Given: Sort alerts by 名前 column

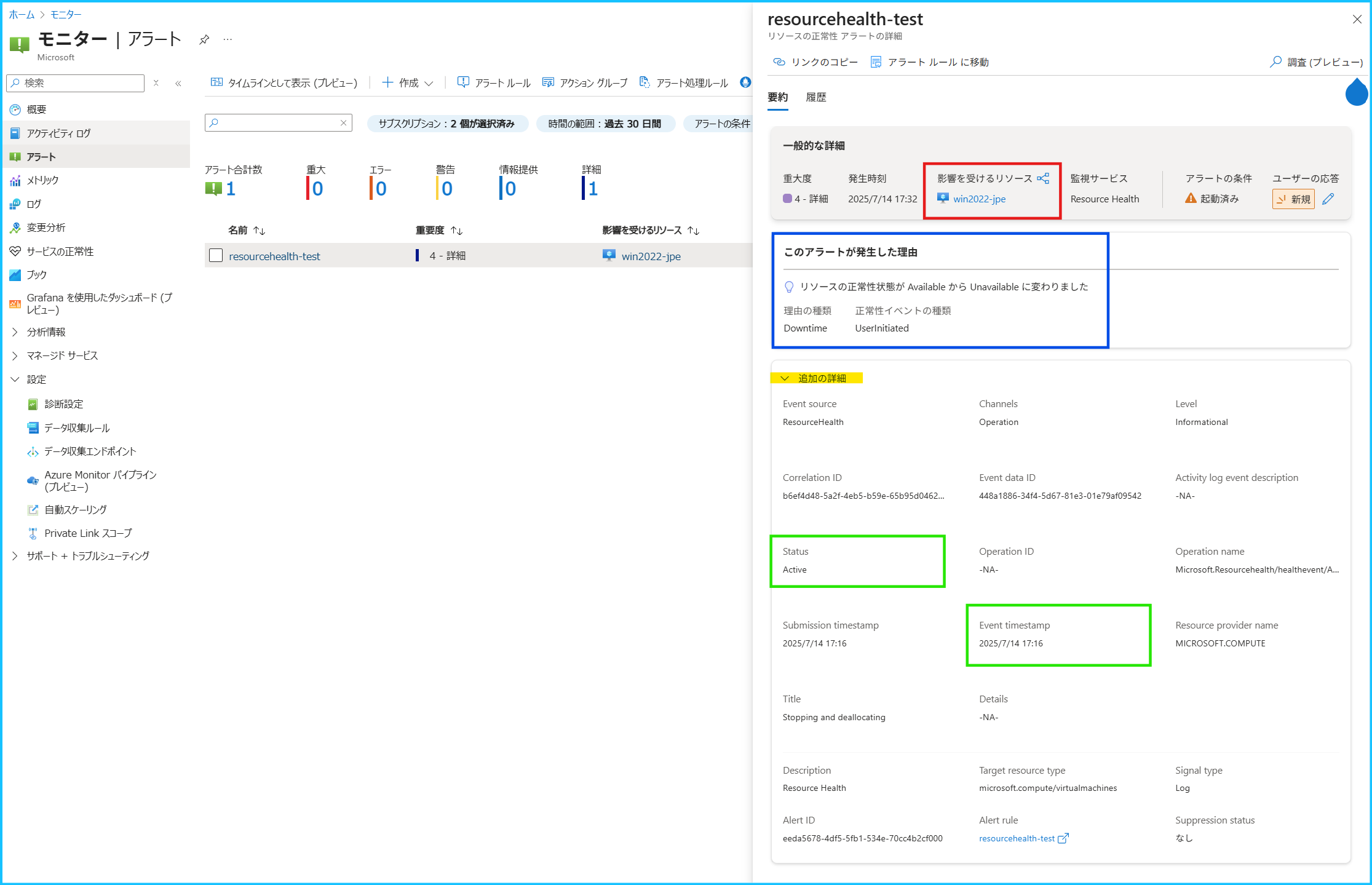Looking at the screenshot, I should [247, 230].
